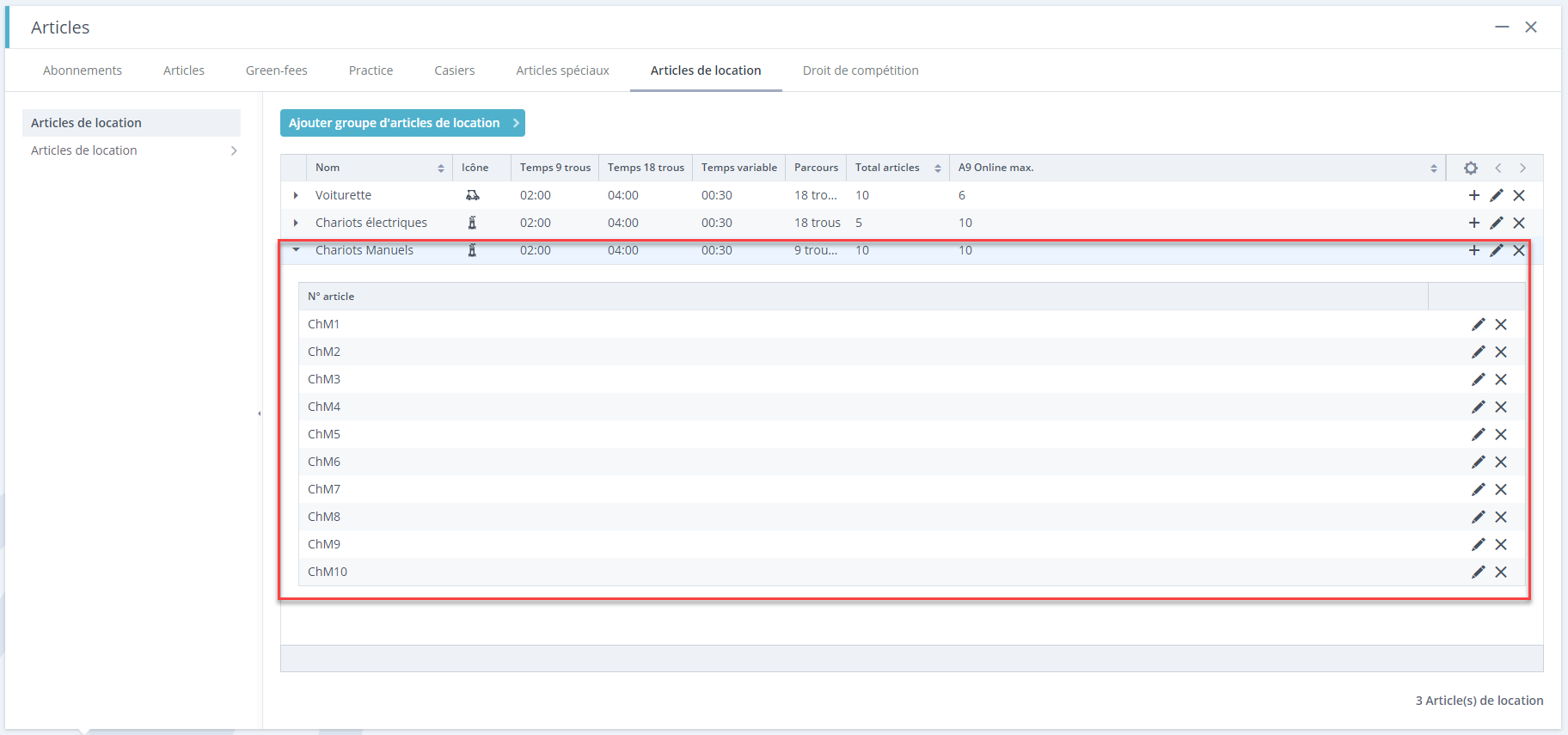Collapse the left sidebar panel handle
1568x735 pixels.
tap(260, 413)
